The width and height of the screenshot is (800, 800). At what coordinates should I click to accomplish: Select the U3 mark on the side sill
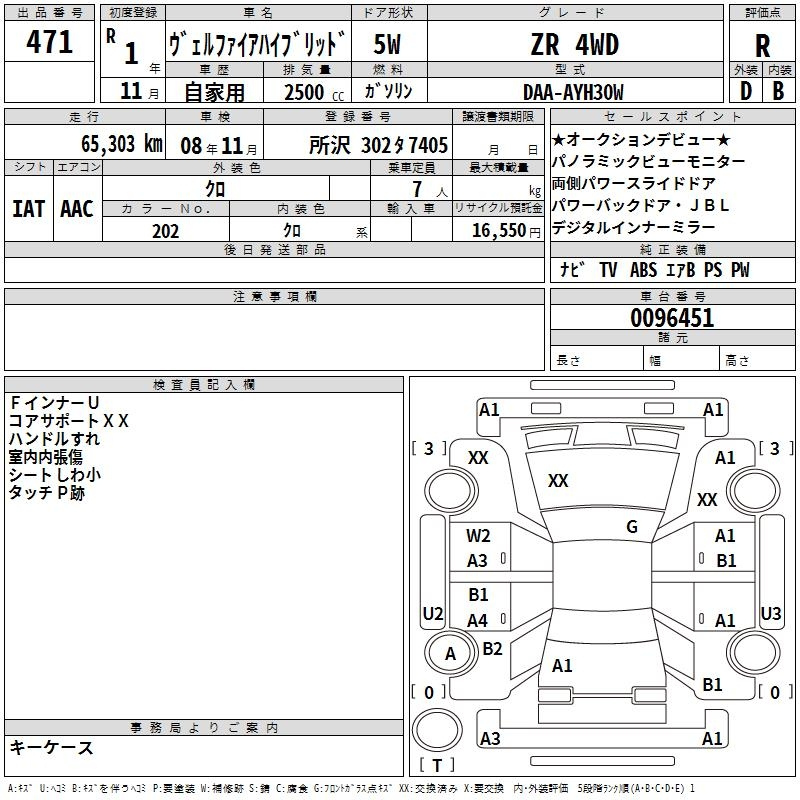click(x=770, y=613)
